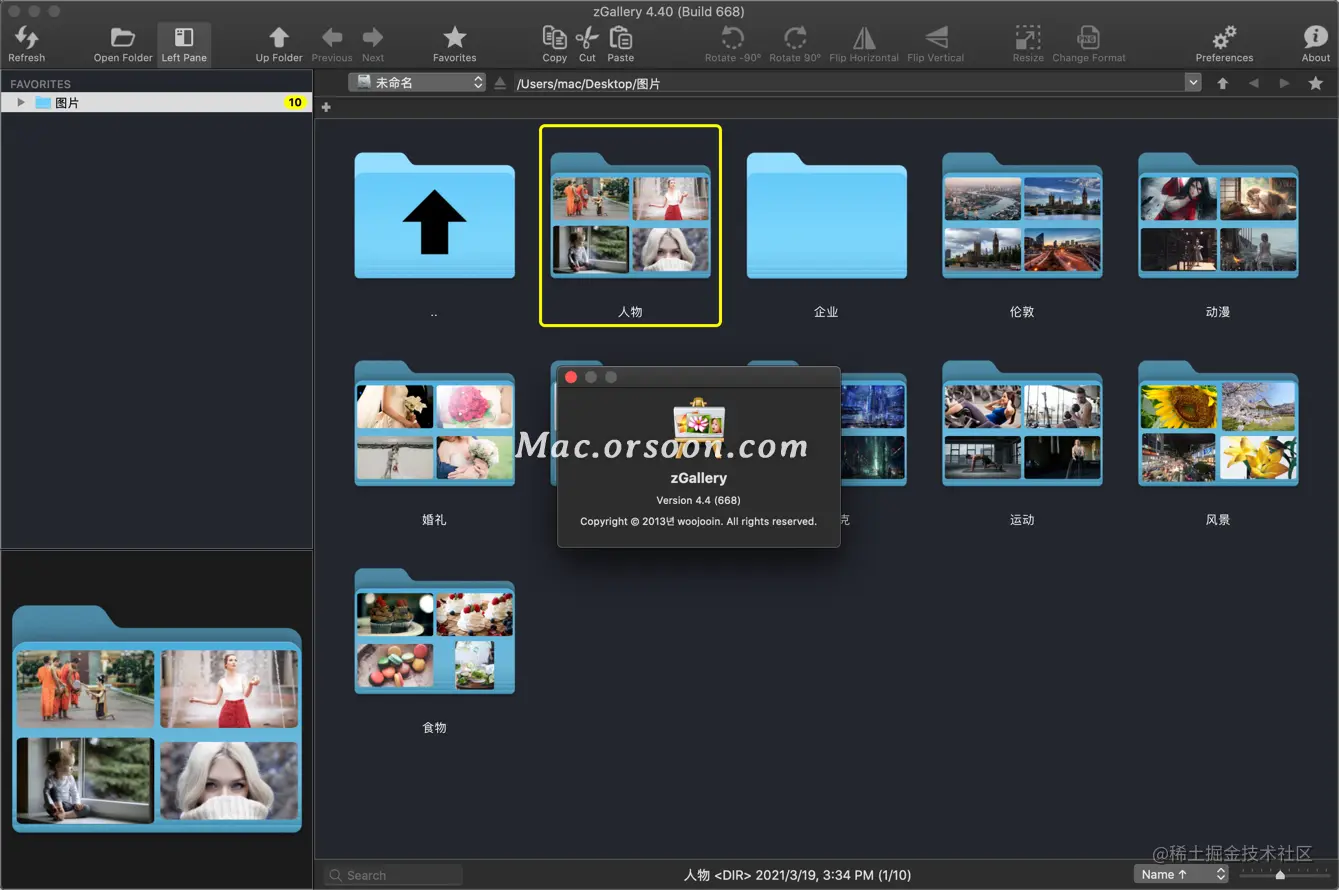Viewport: 1339px width, 890px height.
Task: Open the Favorites star in the toolbar
Action: click(x=454, y=38)
